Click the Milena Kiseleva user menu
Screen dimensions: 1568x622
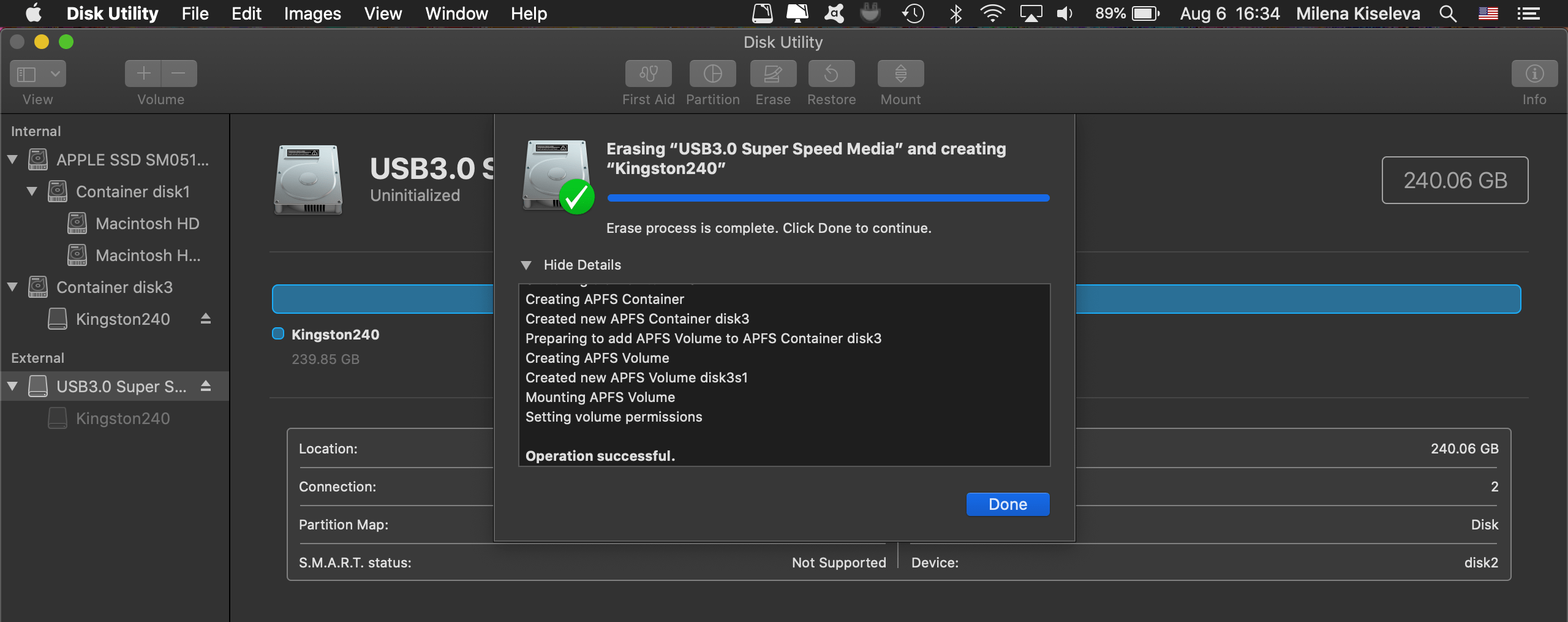1358,13
